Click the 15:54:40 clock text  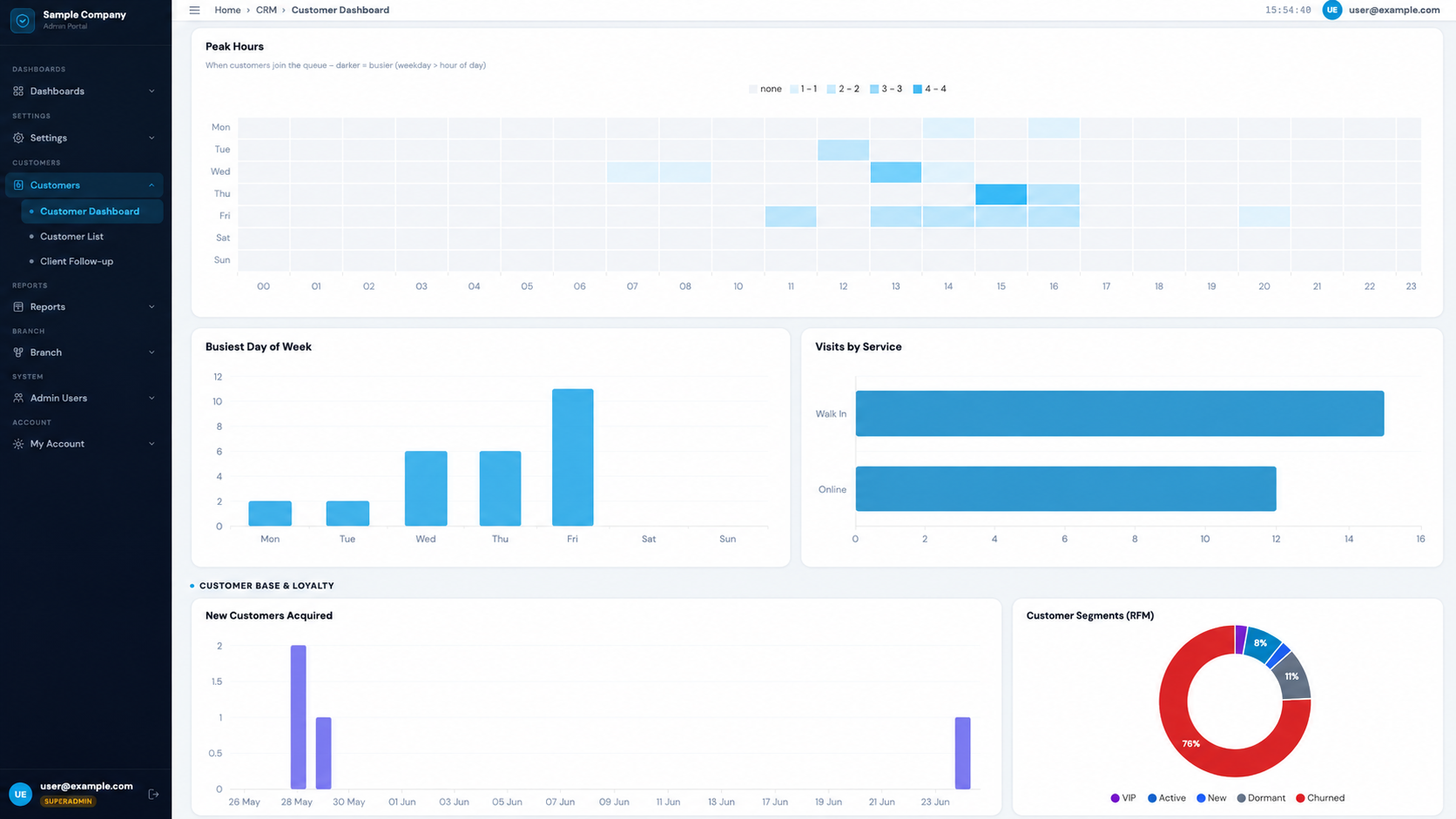coord(1288,10)
